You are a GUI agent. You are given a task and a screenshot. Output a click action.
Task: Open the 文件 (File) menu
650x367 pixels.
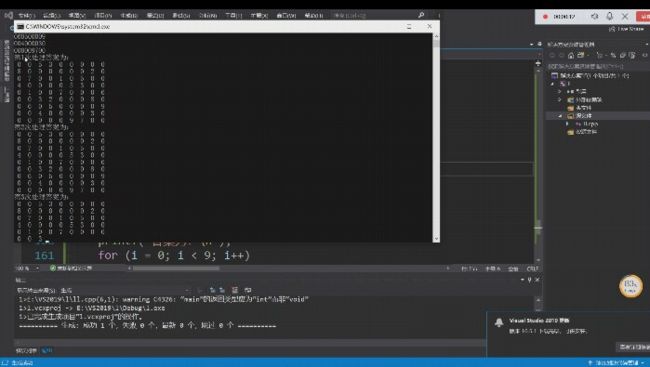click(27, 15)
